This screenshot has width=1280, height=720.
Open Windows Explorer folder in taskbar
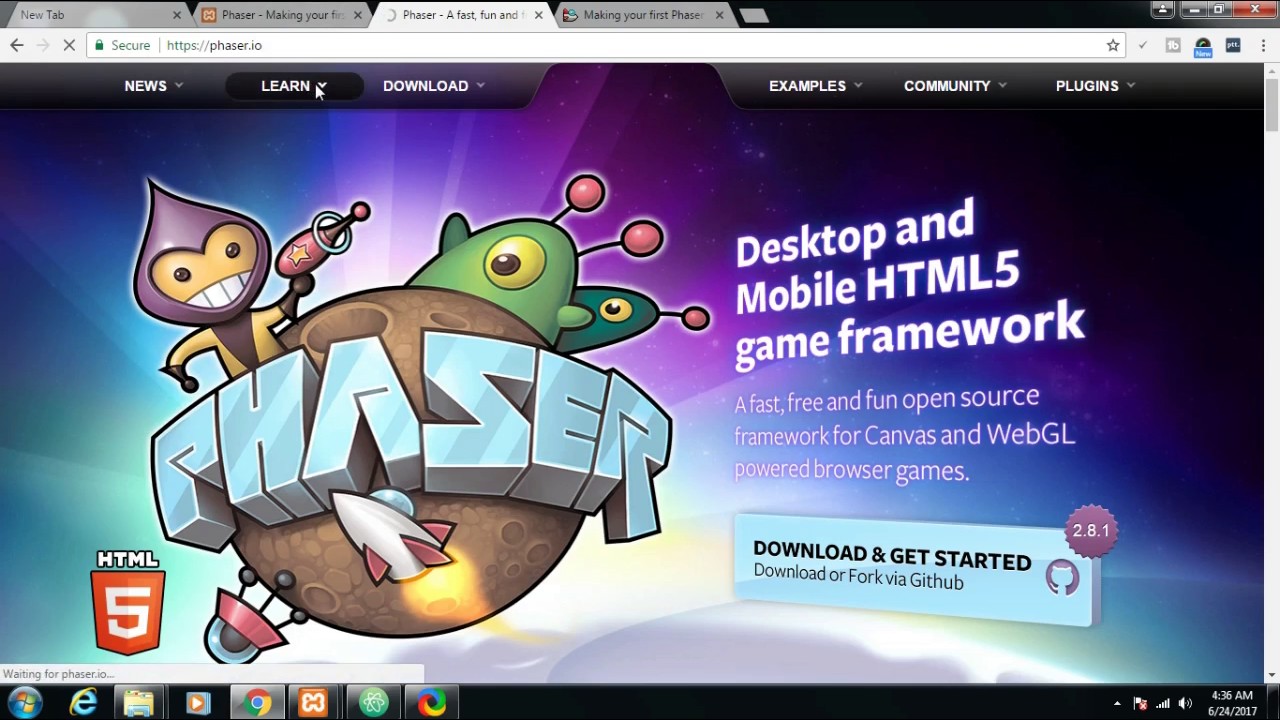tap(139, 703)
